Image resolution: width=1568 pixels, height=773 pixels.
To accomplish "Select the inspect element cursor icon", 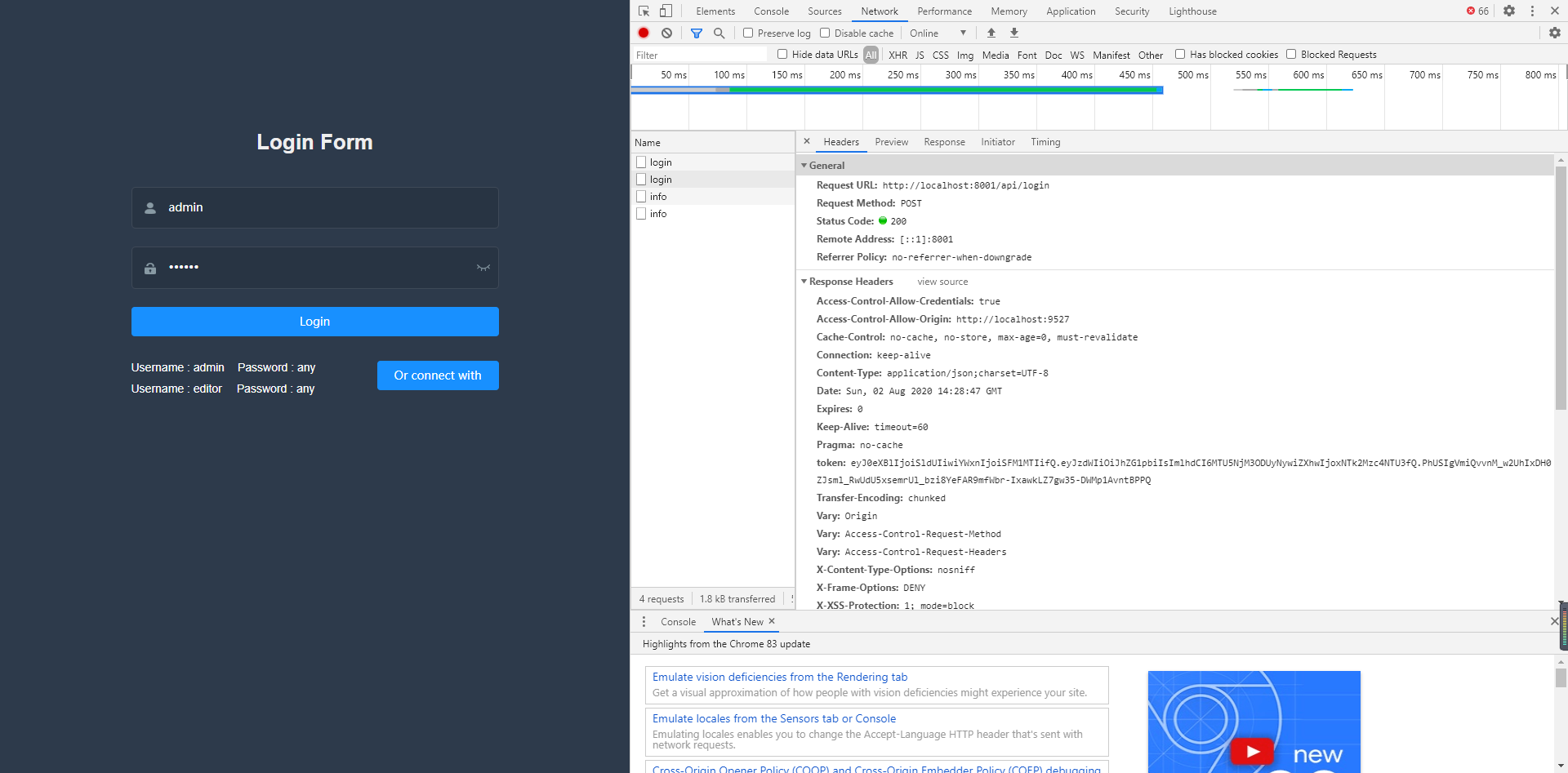I will (644, 11).
